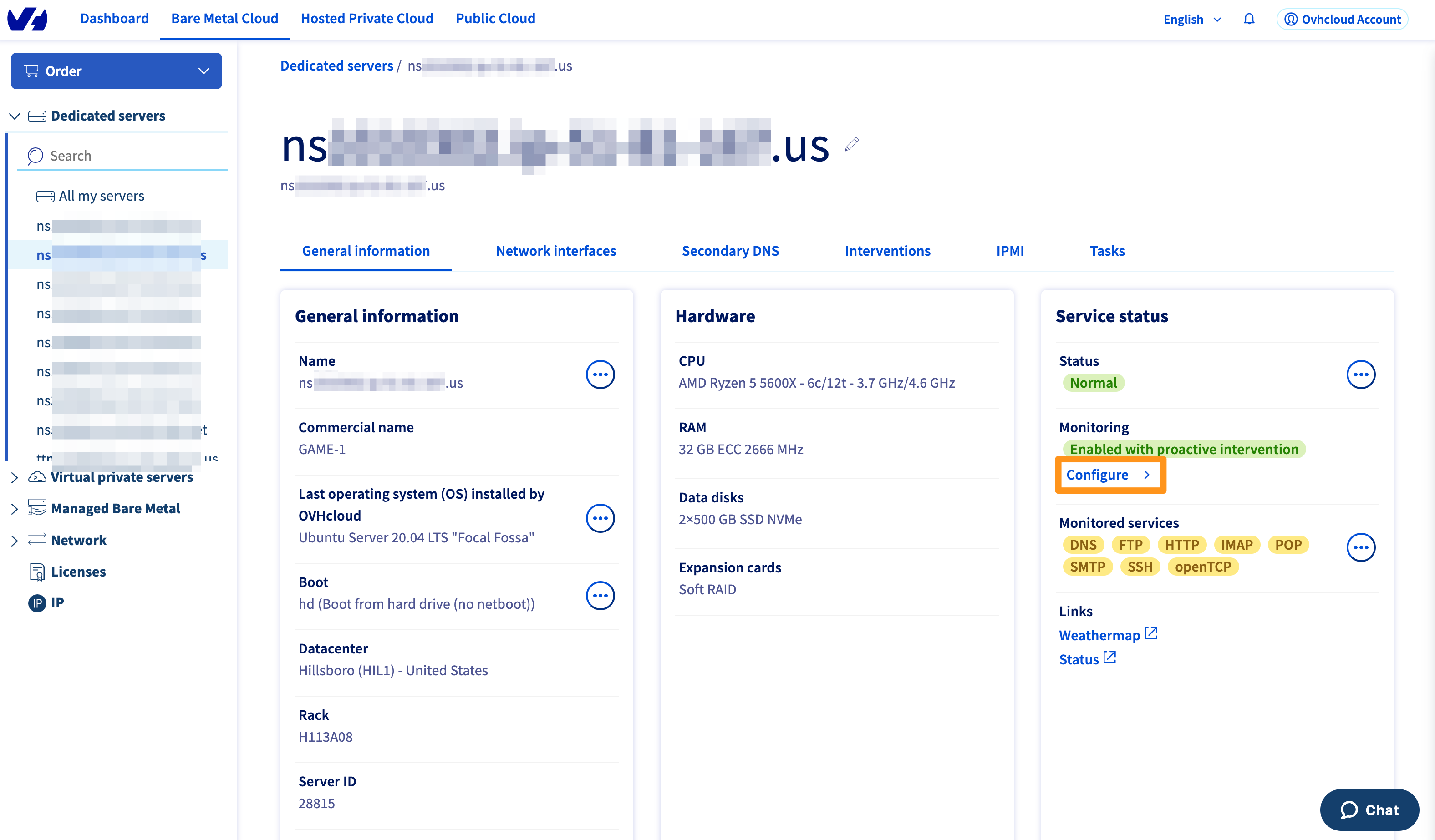
Task: Open options menu next to Status Normal
Action: tap(1362, 374)
